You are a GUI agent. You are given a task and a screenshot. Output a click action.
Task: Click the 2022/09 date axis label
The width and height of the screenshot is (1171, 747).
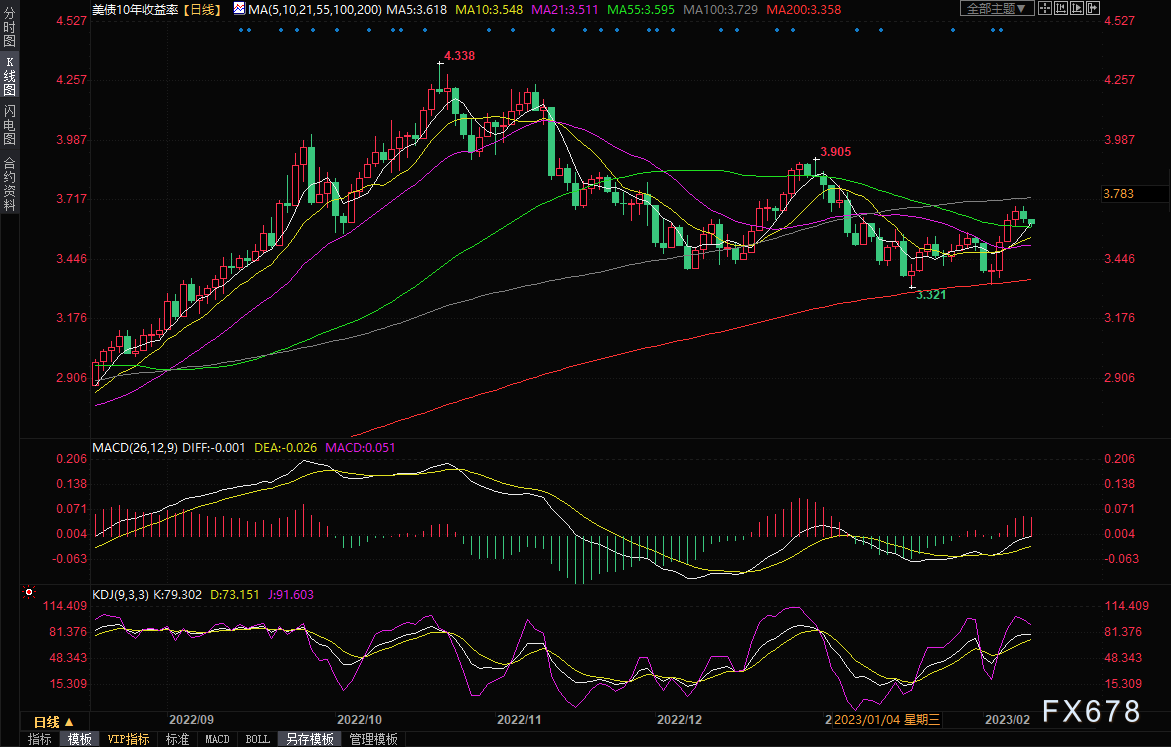click(x=191, y=719)
